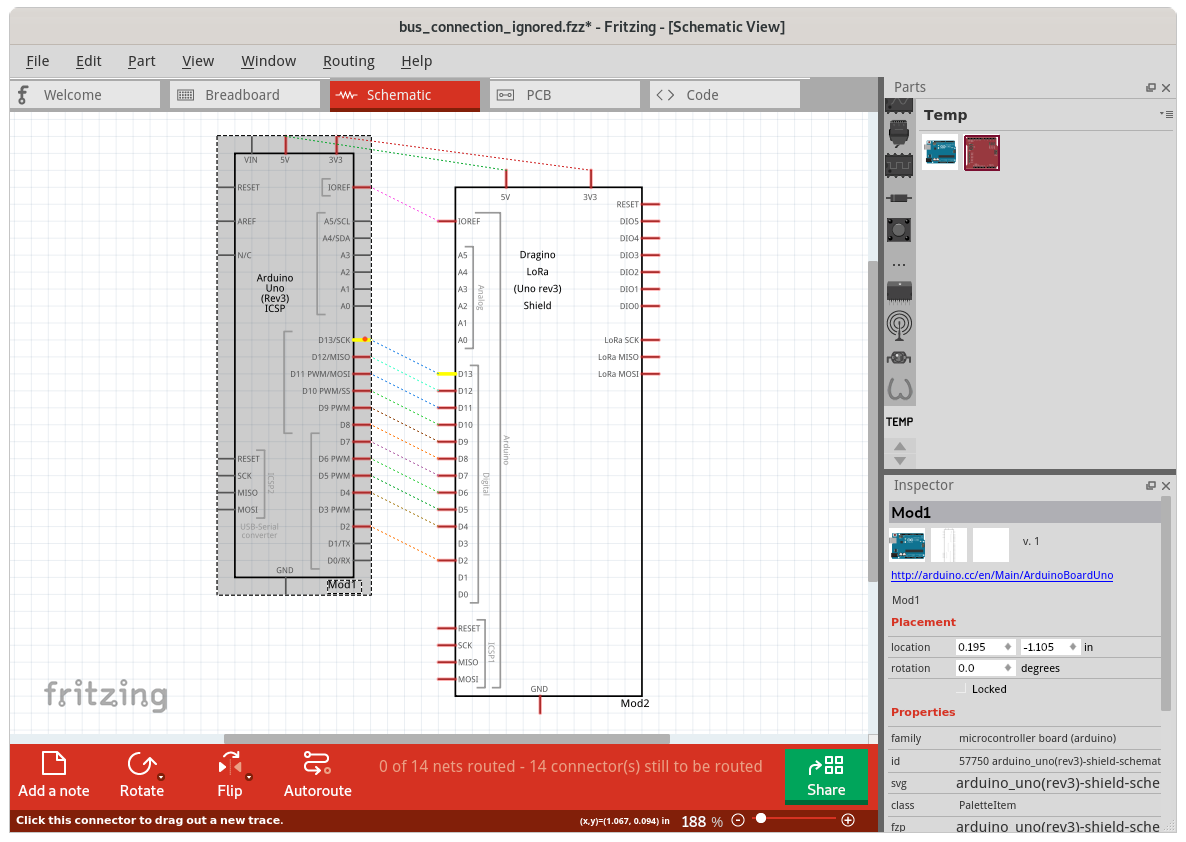Open the Rotate dropdown arrow
Image resolution: width=1186 pixels, height=842 pixels.
tap(161, 777)
